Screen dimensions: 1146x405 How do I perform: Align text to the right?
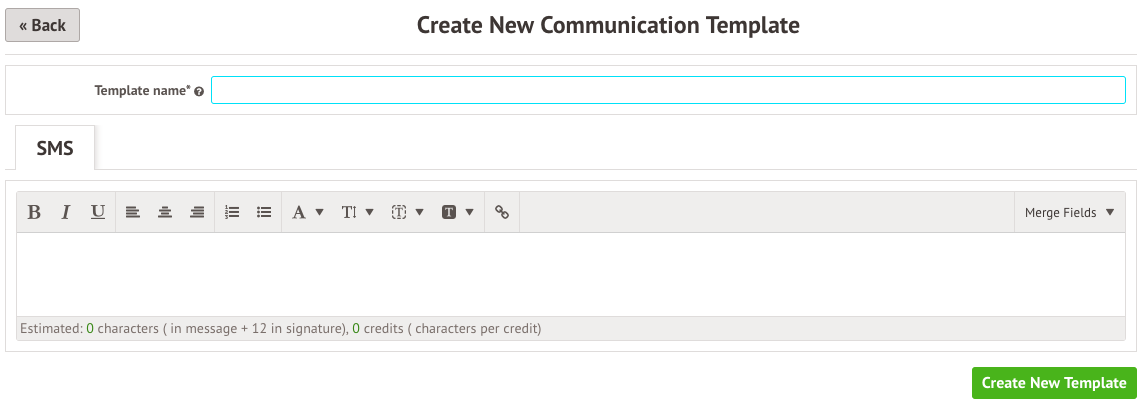[x=197, y=213]
